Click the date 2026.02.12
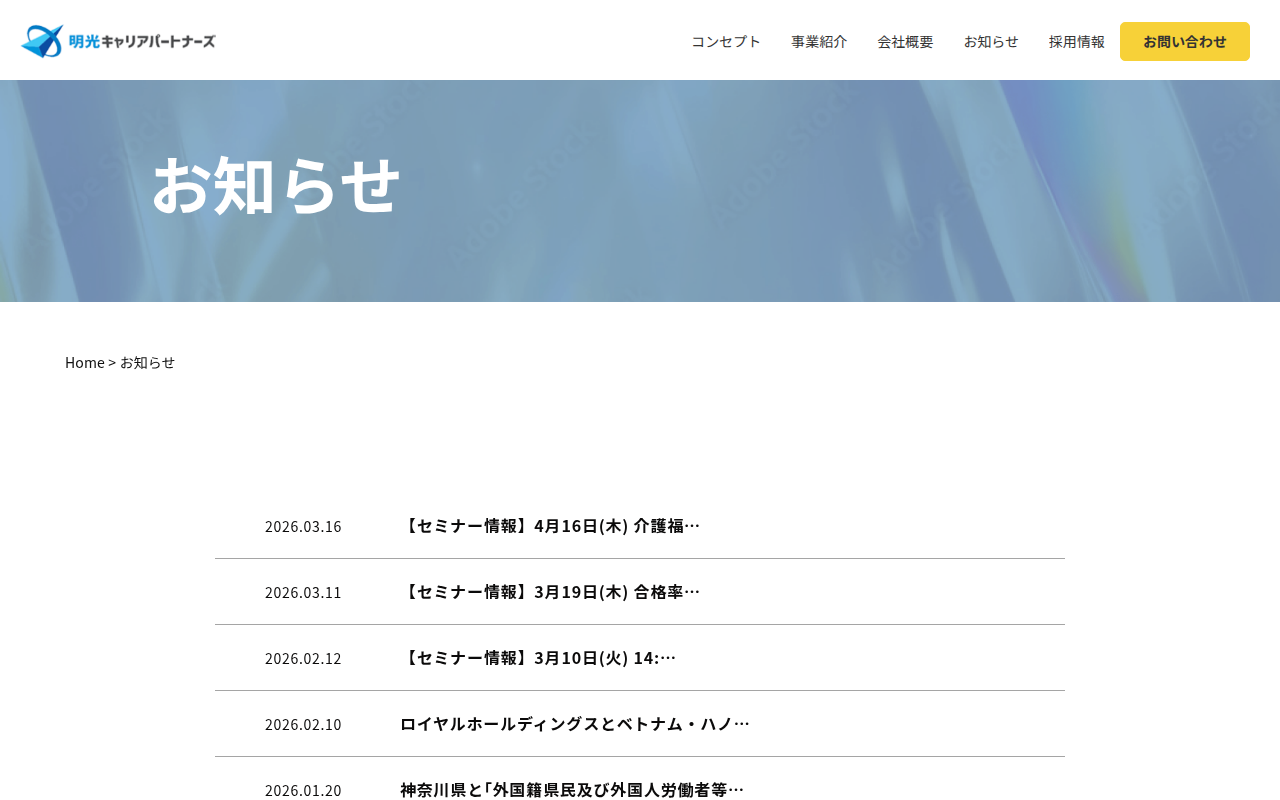Screen dimensions: 1280x800 [x=303, y=658]
